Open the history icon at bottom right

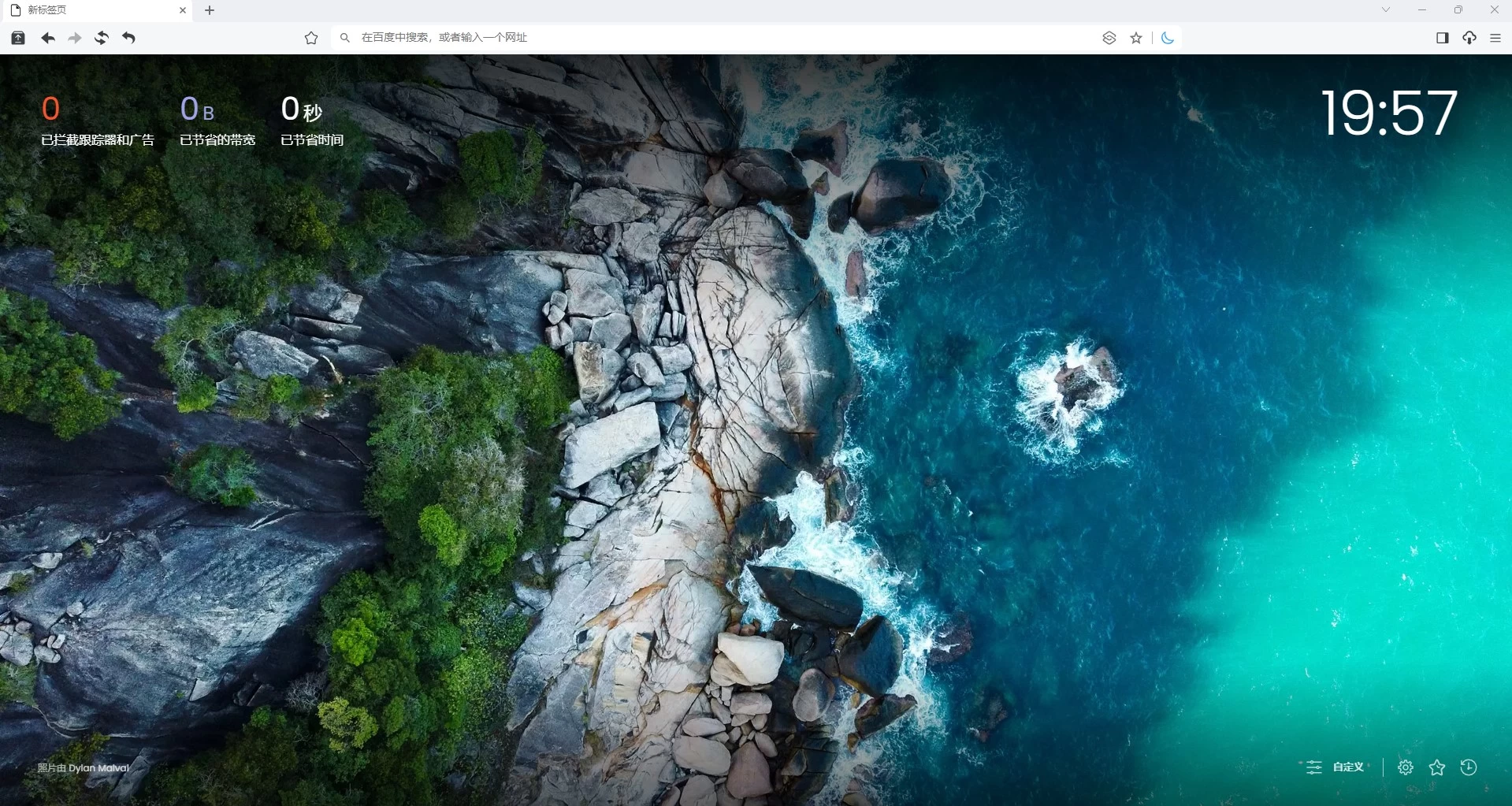pos(1470,767)
